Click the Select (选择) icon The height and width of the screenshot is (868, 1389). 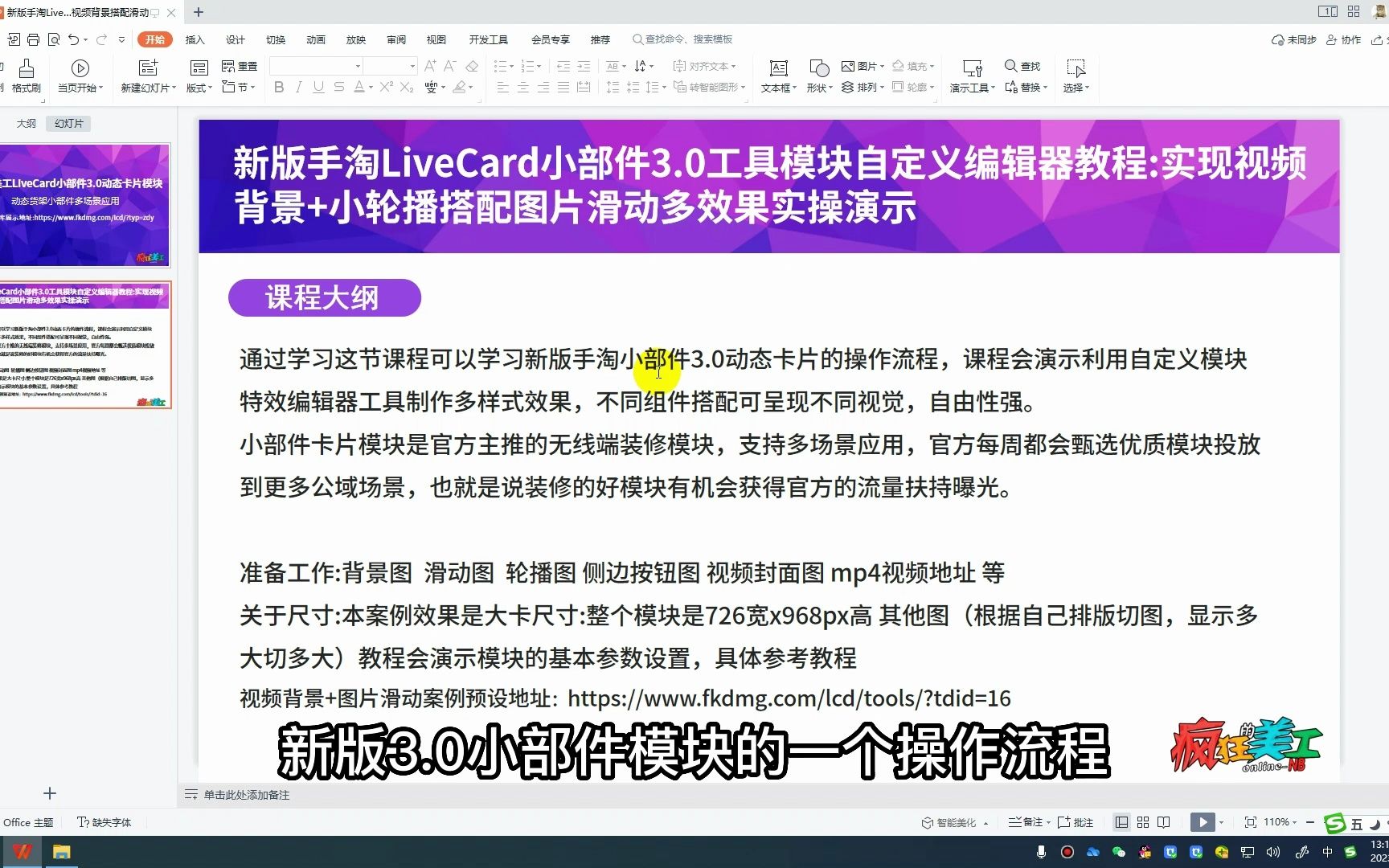tap(1076, 68)
